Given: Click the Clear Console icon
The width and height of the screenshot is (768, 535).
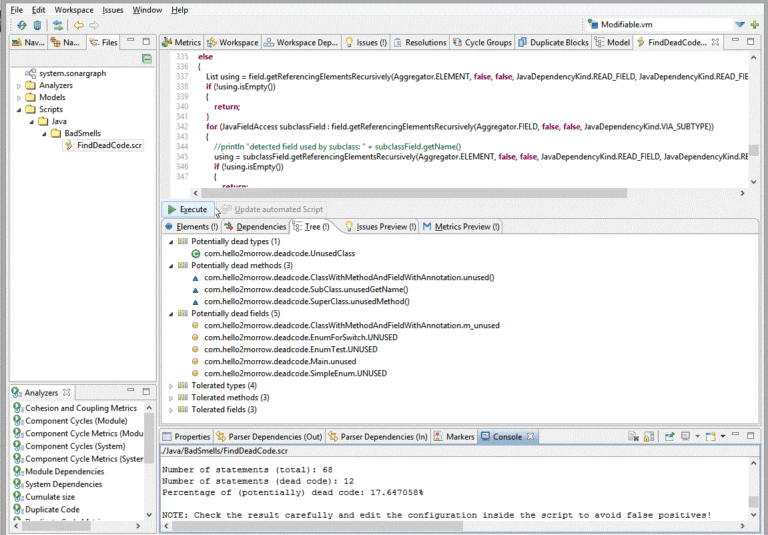Looking at the screenshot, I should (633, 437).
